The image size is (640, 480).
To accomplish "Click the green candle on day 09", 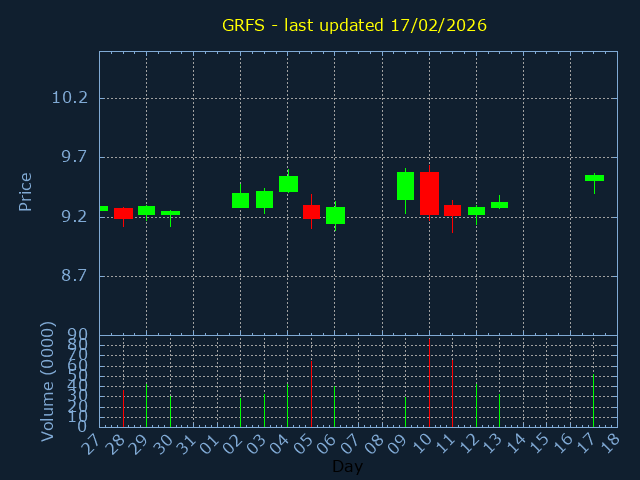I will pos(405,186).
